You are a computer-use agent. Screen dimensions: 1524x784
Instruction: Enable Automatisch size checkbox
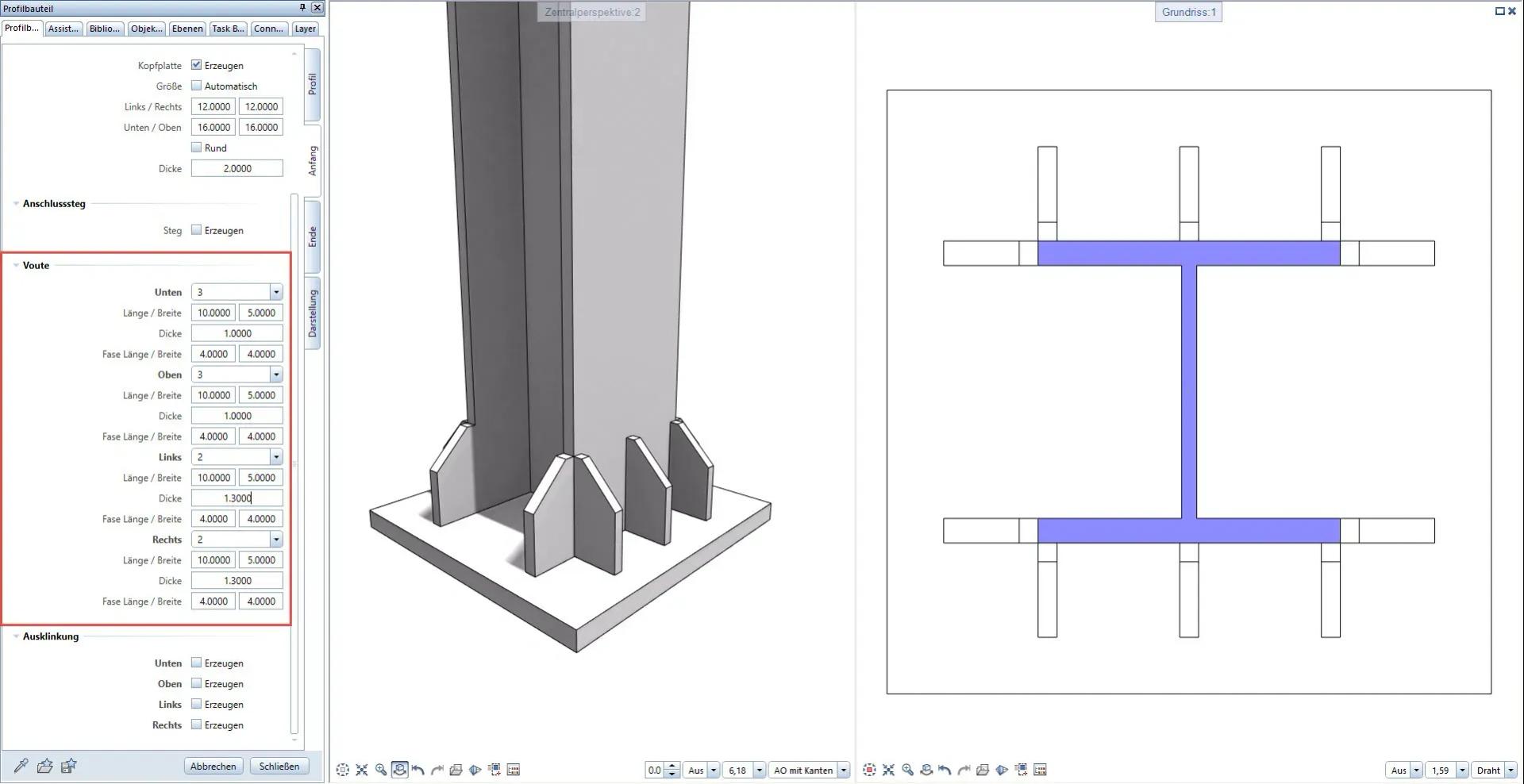click(197, 86)
